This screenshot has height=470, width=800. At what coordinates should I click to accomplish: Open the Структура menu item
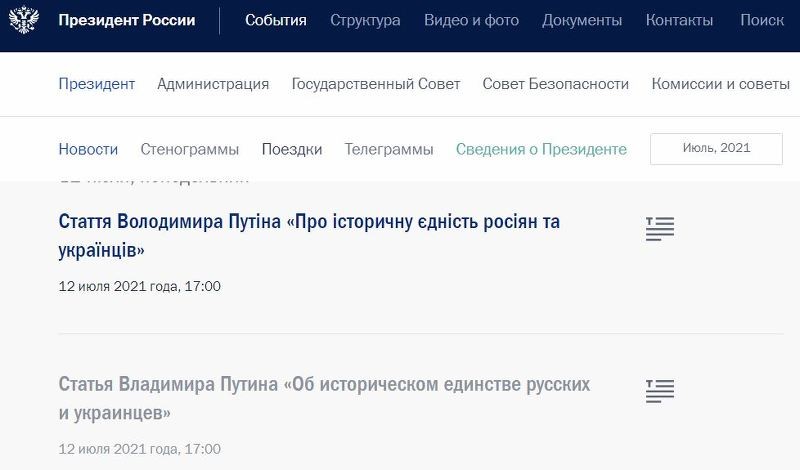click(365, 20)
